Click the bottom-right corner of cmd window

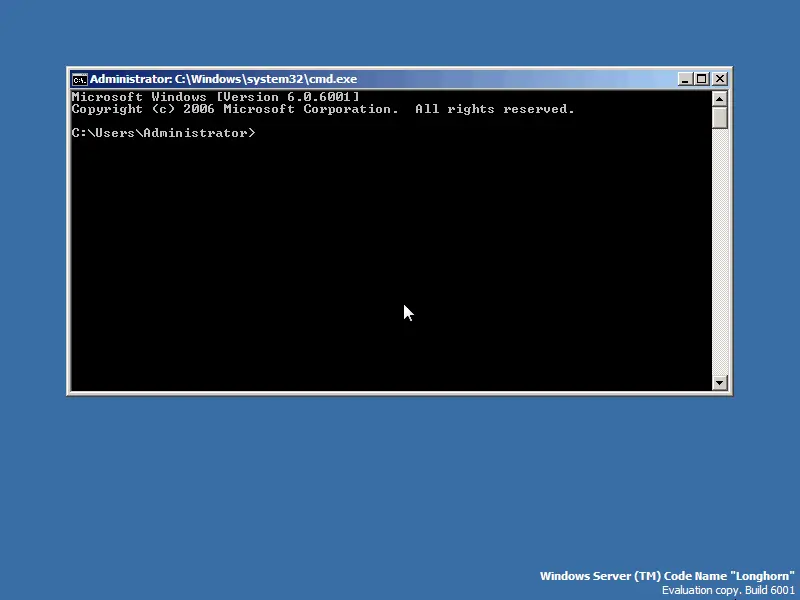[x=731, y=394]
